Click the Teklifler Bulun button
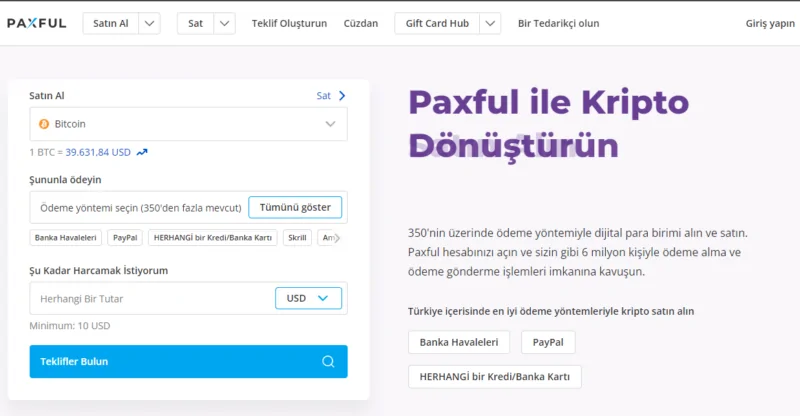Screen dimensions: 800x416 [x=188, y=361]
